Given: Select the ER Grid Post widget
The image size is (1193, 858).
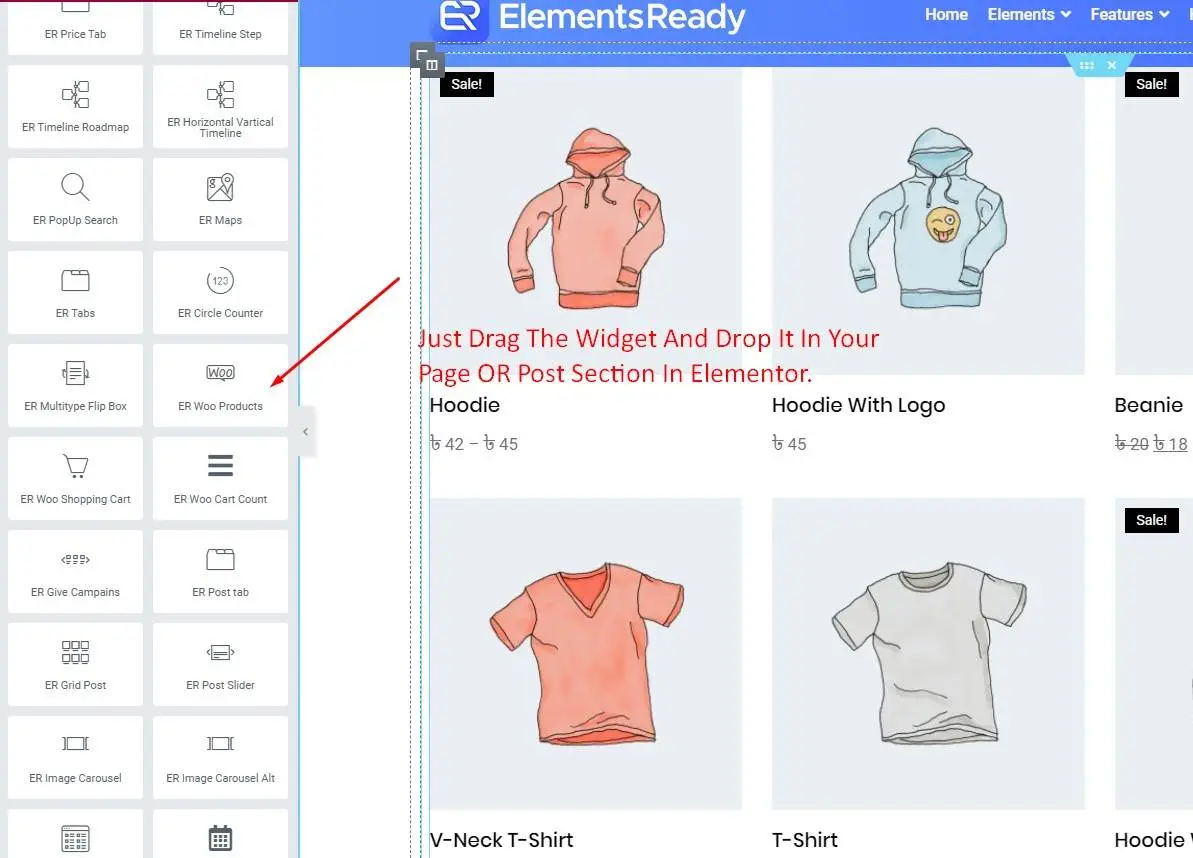Looking at the screenshot, I should pyautogui.click(x=75, y=664).
